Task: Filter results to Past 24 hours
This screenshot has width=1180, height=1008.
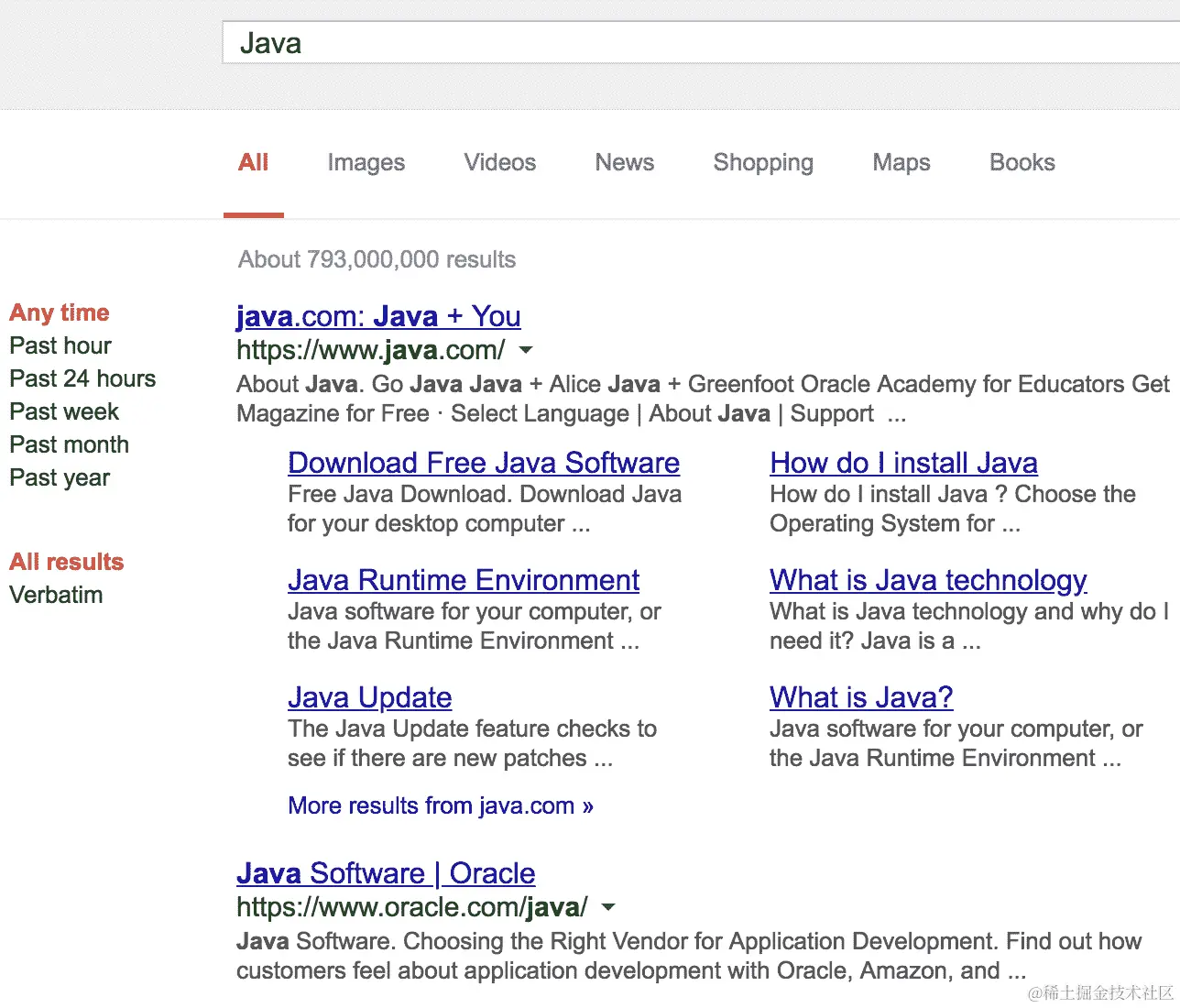Action: pos(82,378)
